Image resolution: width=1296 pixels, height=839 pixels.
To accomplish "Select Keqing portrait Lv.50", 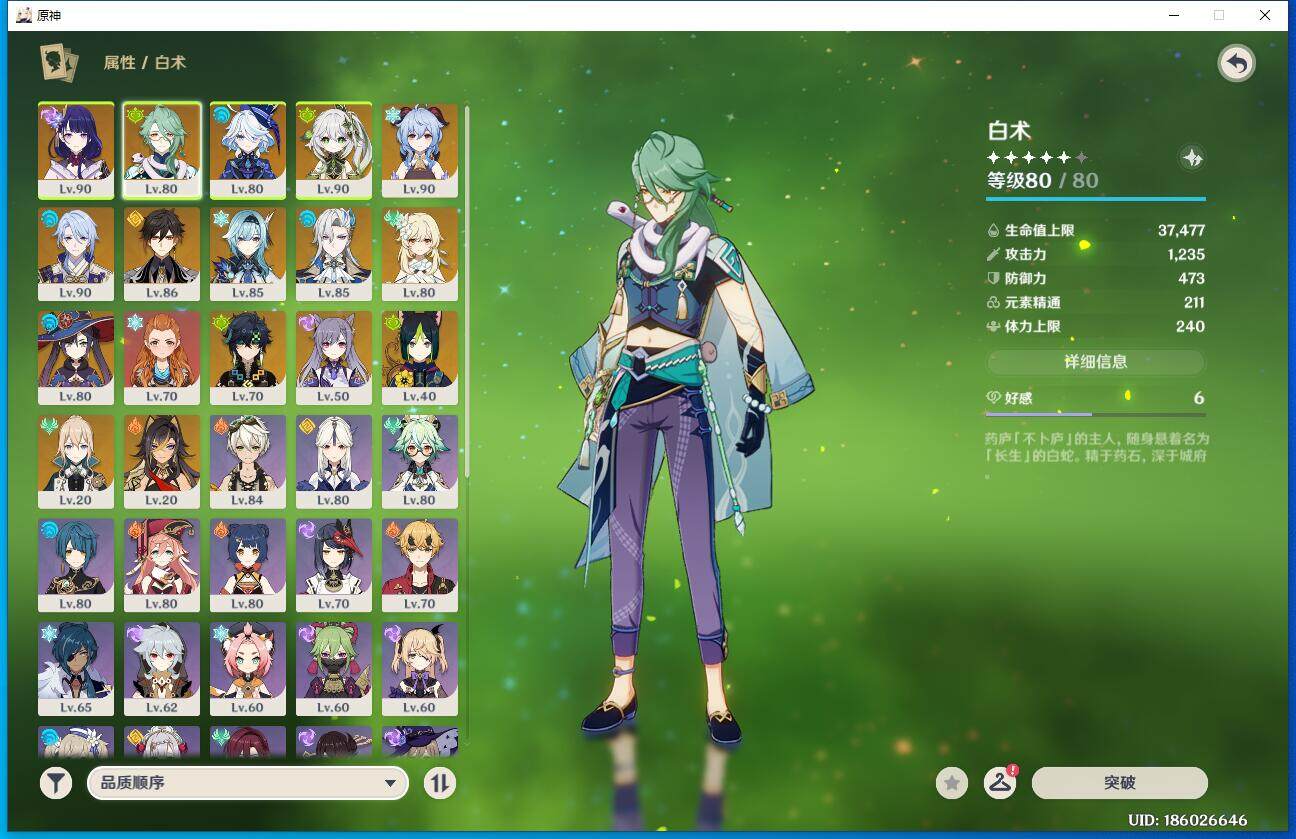I will 334,358.
